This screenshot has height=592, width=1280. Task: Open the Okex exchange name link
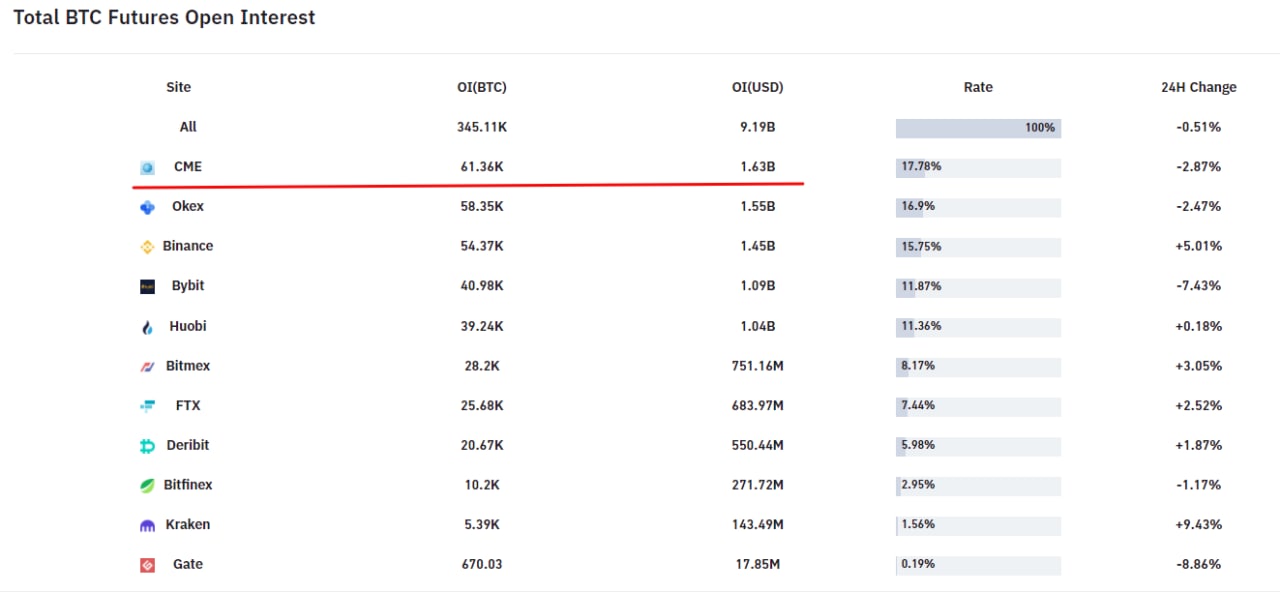[188, 206]
